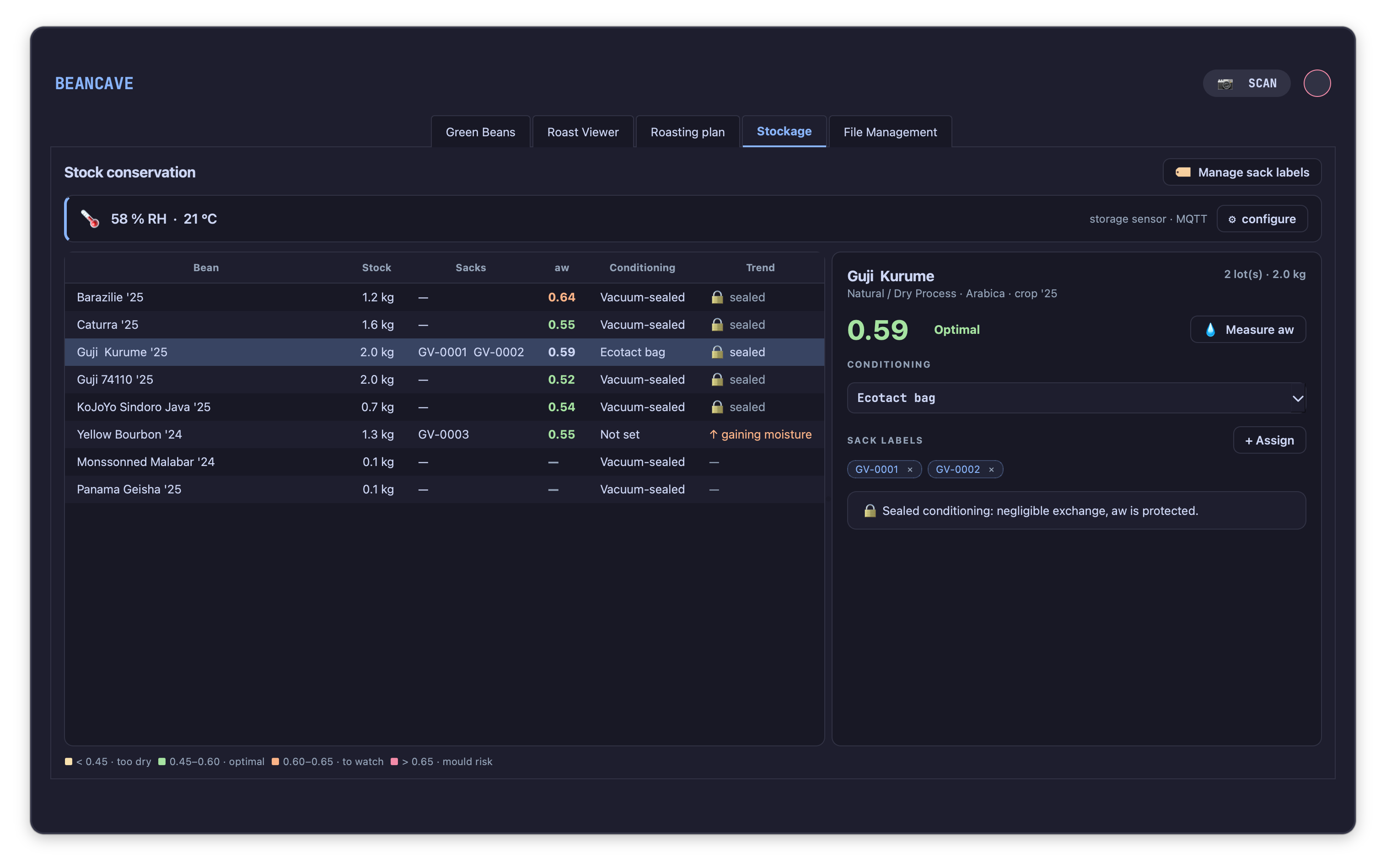The image size is (1386, 868).
Task: Open the user avatar circle
Action: coord(1316,83)
